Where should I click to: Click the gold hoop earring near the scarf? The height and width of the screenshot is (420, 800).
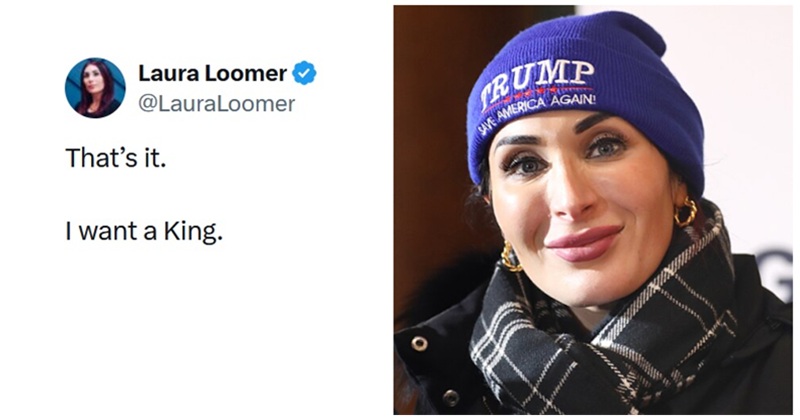511,258
